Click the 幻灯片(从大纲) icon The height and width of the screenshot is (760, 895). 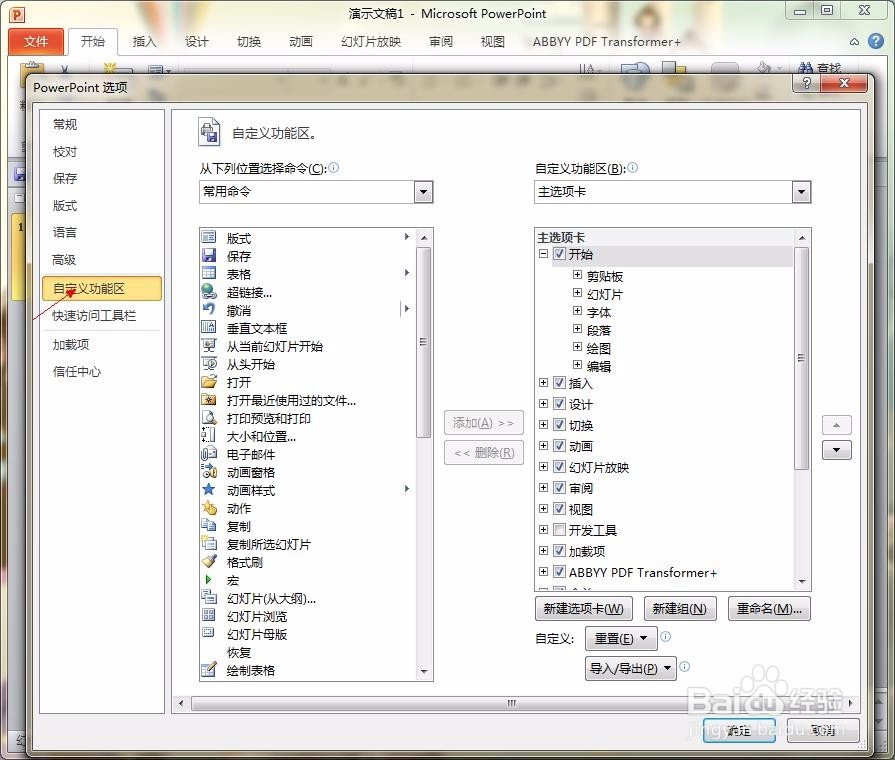pos(209,597)
